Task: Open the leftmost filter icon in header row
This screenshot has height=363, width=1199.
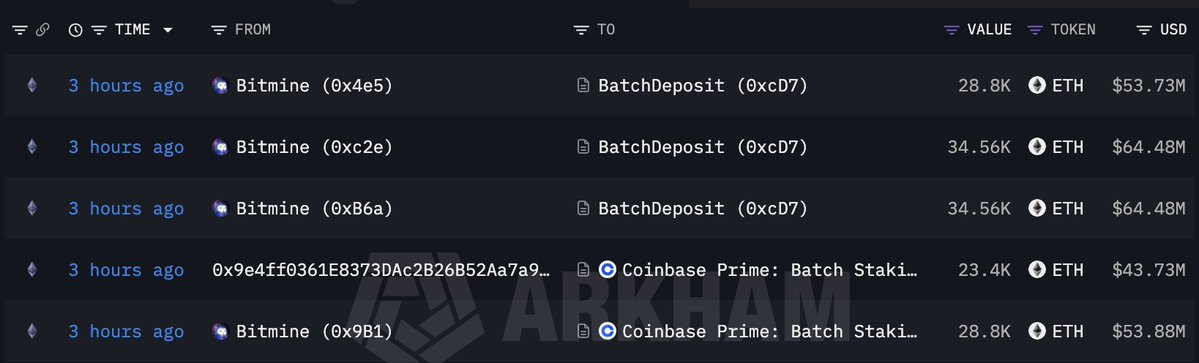Action: click(x=20, y=30)
